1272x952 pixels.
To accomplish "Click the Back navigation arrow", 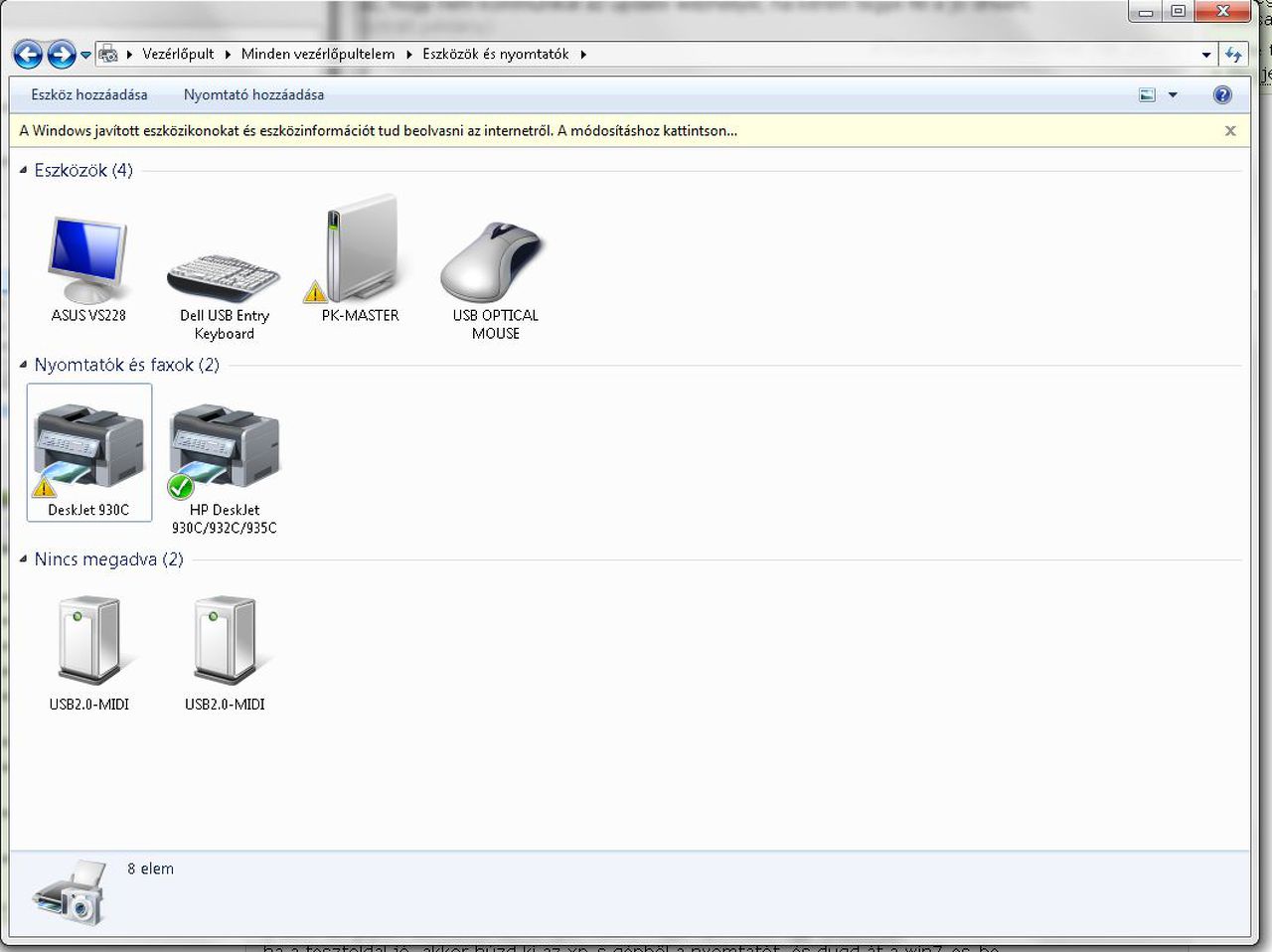I will click(28, 55).
